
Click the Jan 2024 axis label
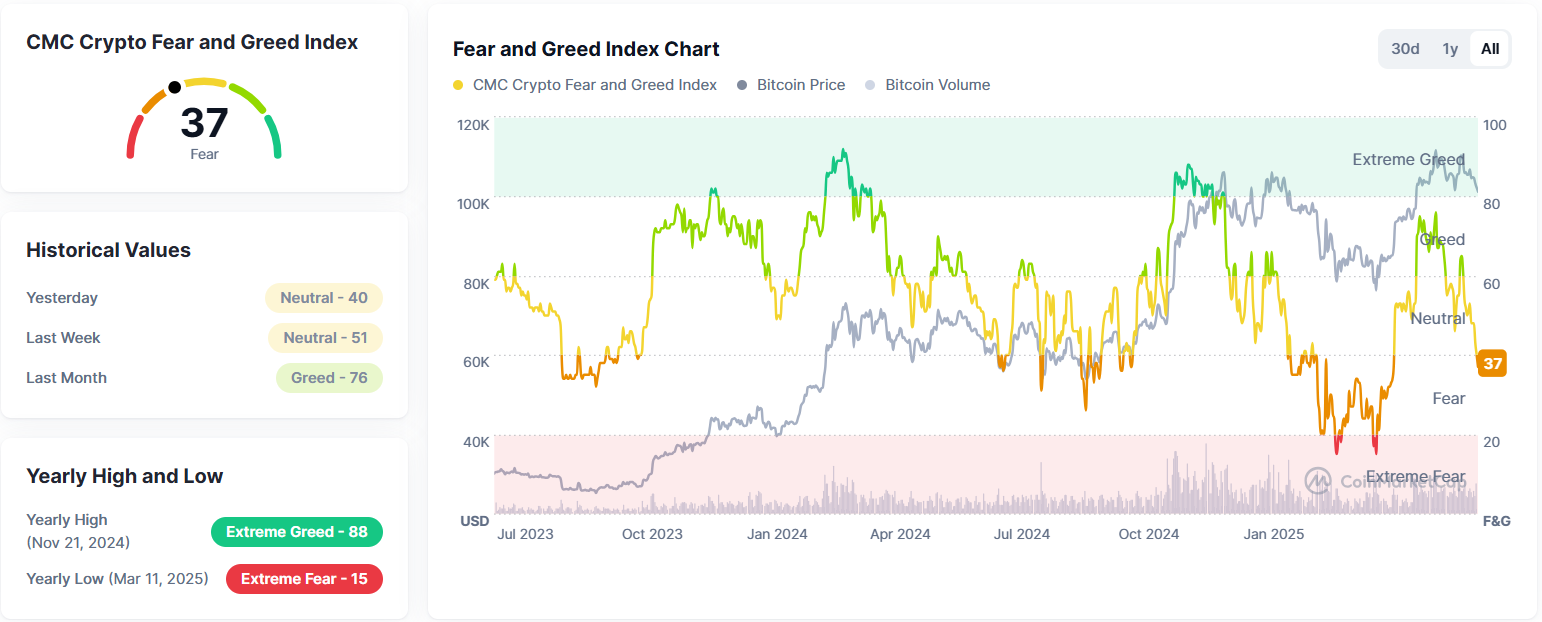click(777, 534)
